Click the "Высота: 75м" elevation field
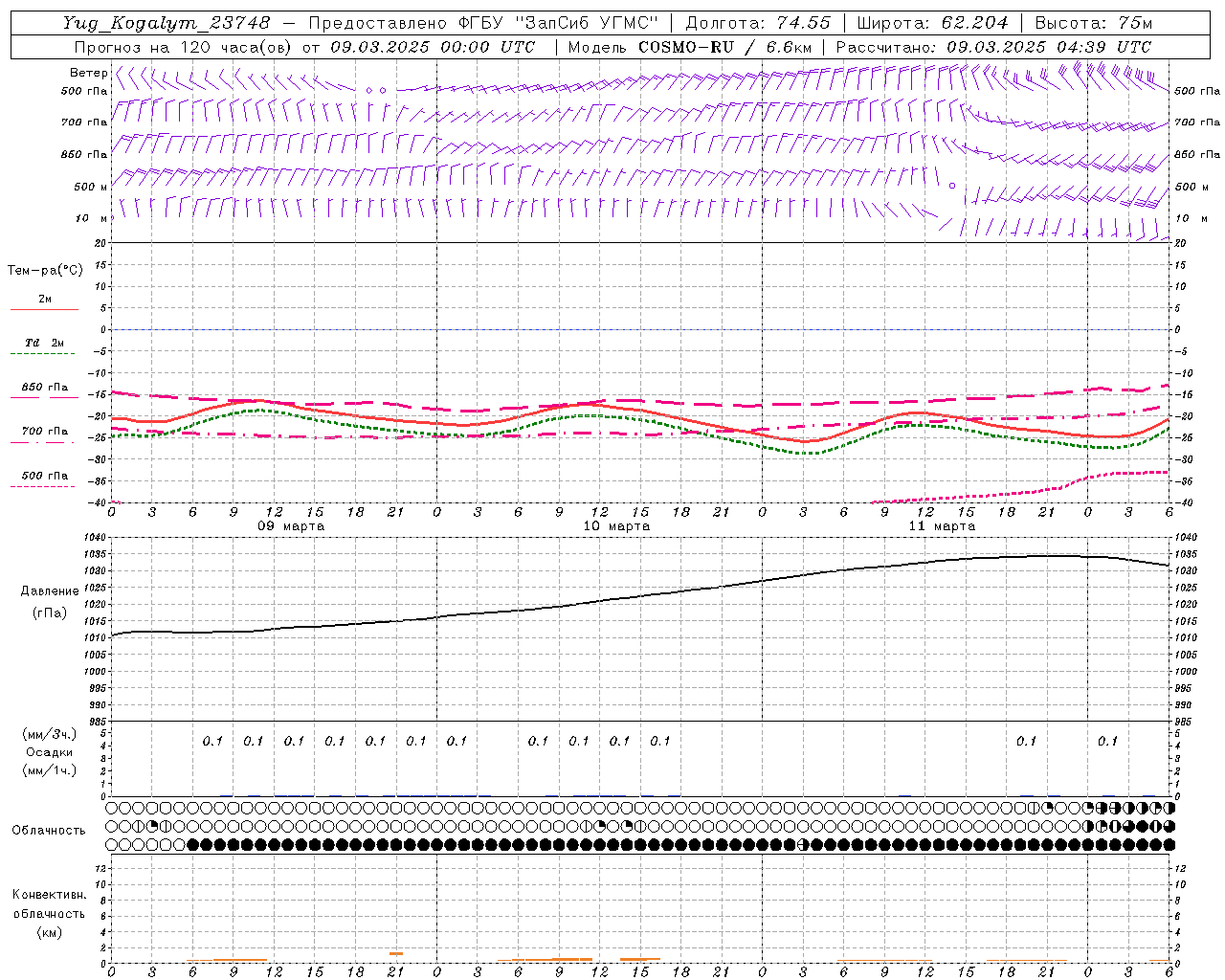 coord(1092,23)
